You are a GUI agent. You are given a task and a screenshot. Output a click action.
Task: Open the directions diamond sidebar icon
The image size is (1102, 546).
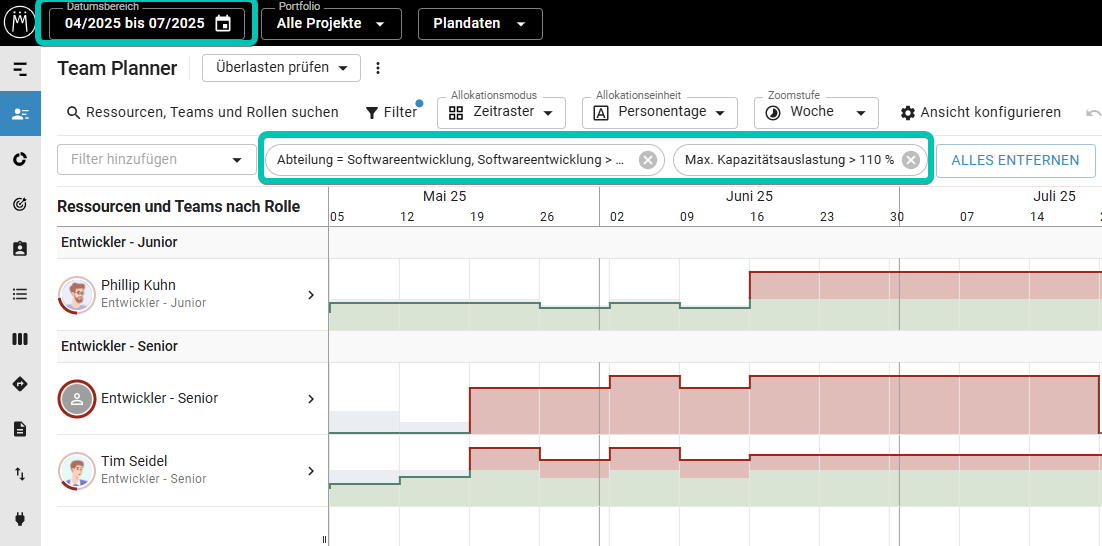point(20,384)
